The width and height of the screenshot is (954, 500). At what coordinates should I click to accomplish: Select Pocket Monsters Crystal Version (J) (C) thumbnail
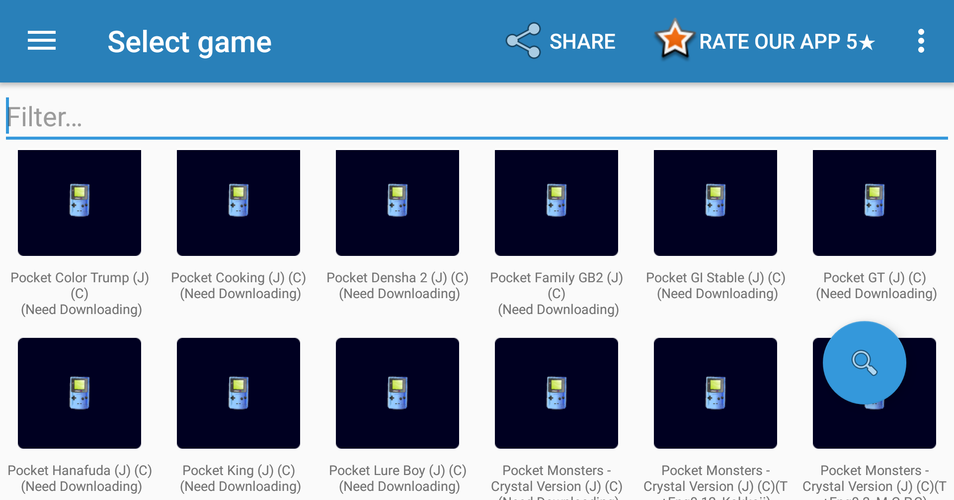(x=556, y=393)
